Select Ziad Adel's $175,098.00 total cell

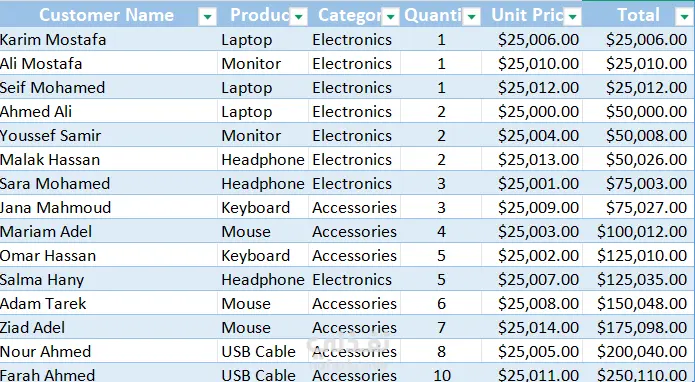click(x=638, y=327)
